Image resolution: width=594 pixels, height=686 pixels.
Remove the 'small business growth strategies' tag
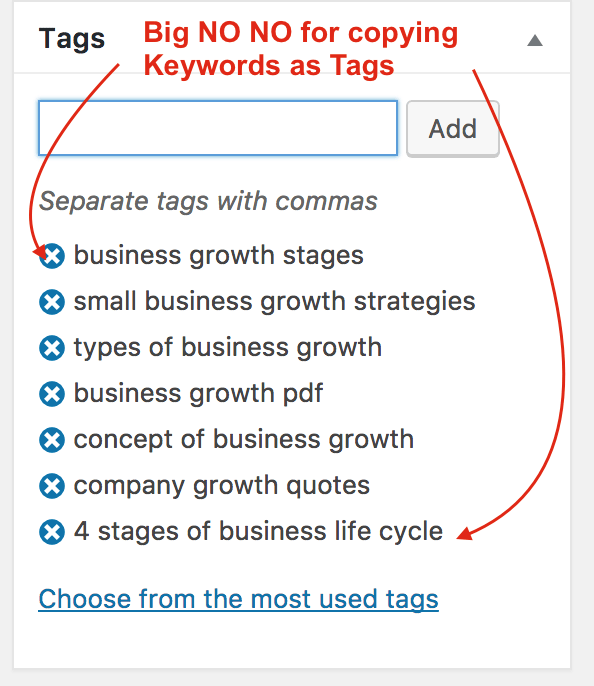[x=52, y=302]
